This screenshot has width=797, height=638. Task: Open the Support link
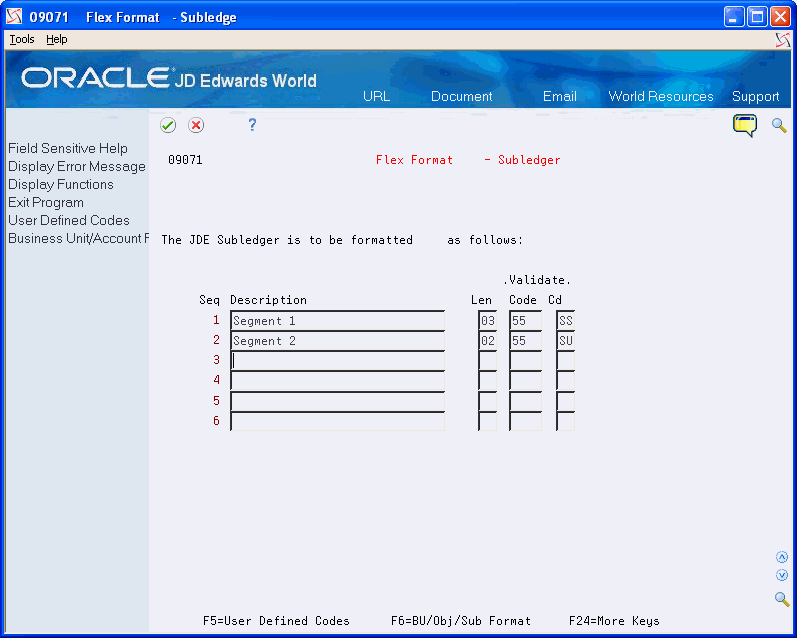(755, 97)
